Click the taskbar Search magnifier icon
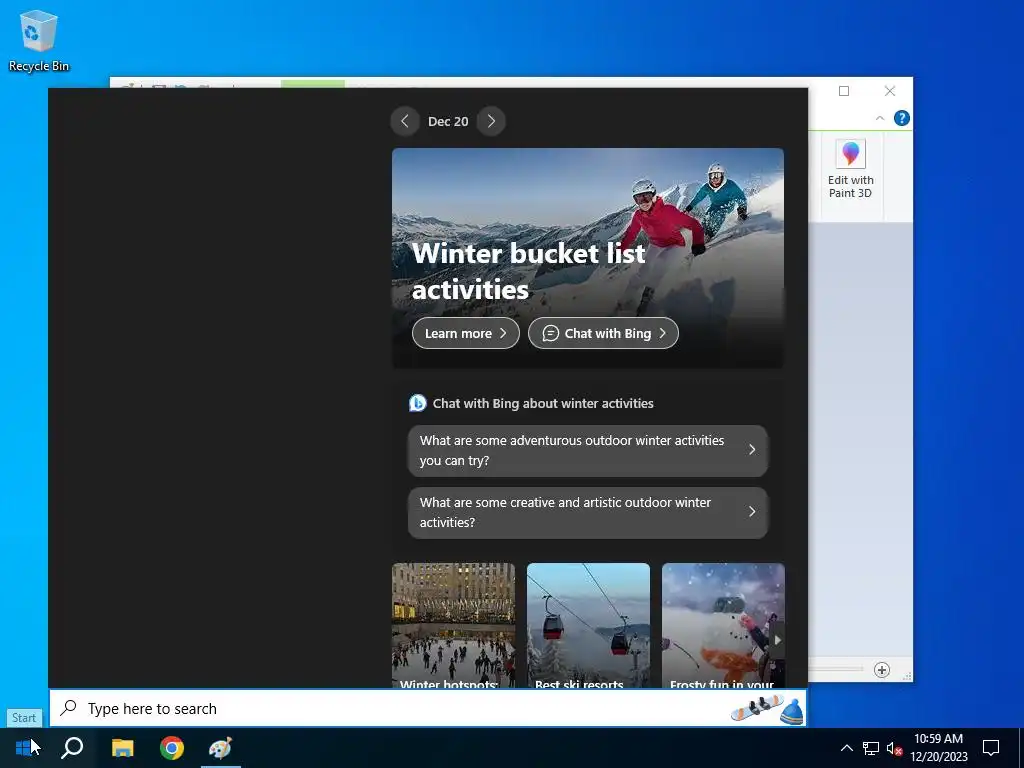The height and width of the screenshot is (768, 1024). click(x=72, y=748)
